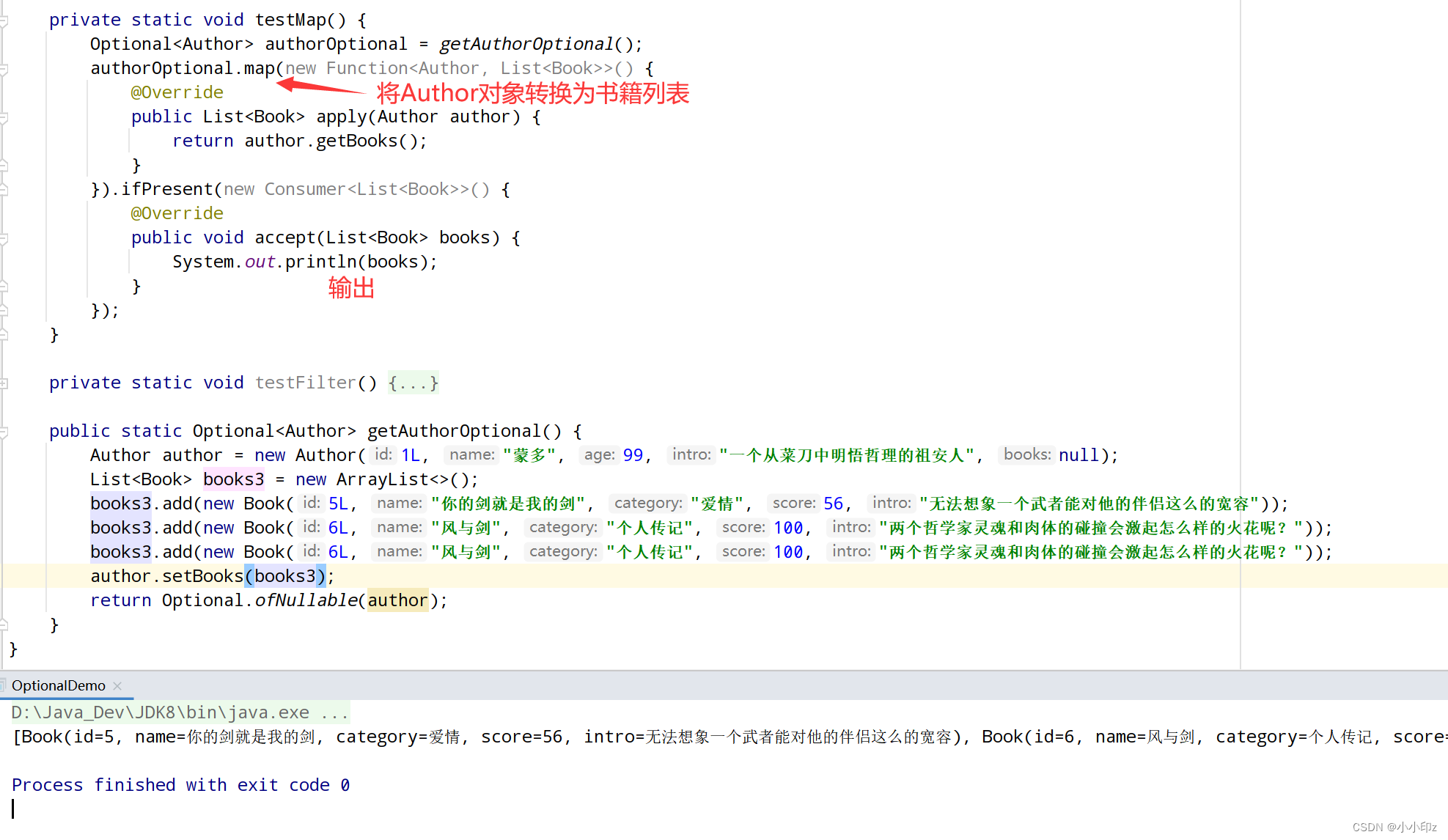Collapse the anonymous Function class fold marker

point(4,69)
